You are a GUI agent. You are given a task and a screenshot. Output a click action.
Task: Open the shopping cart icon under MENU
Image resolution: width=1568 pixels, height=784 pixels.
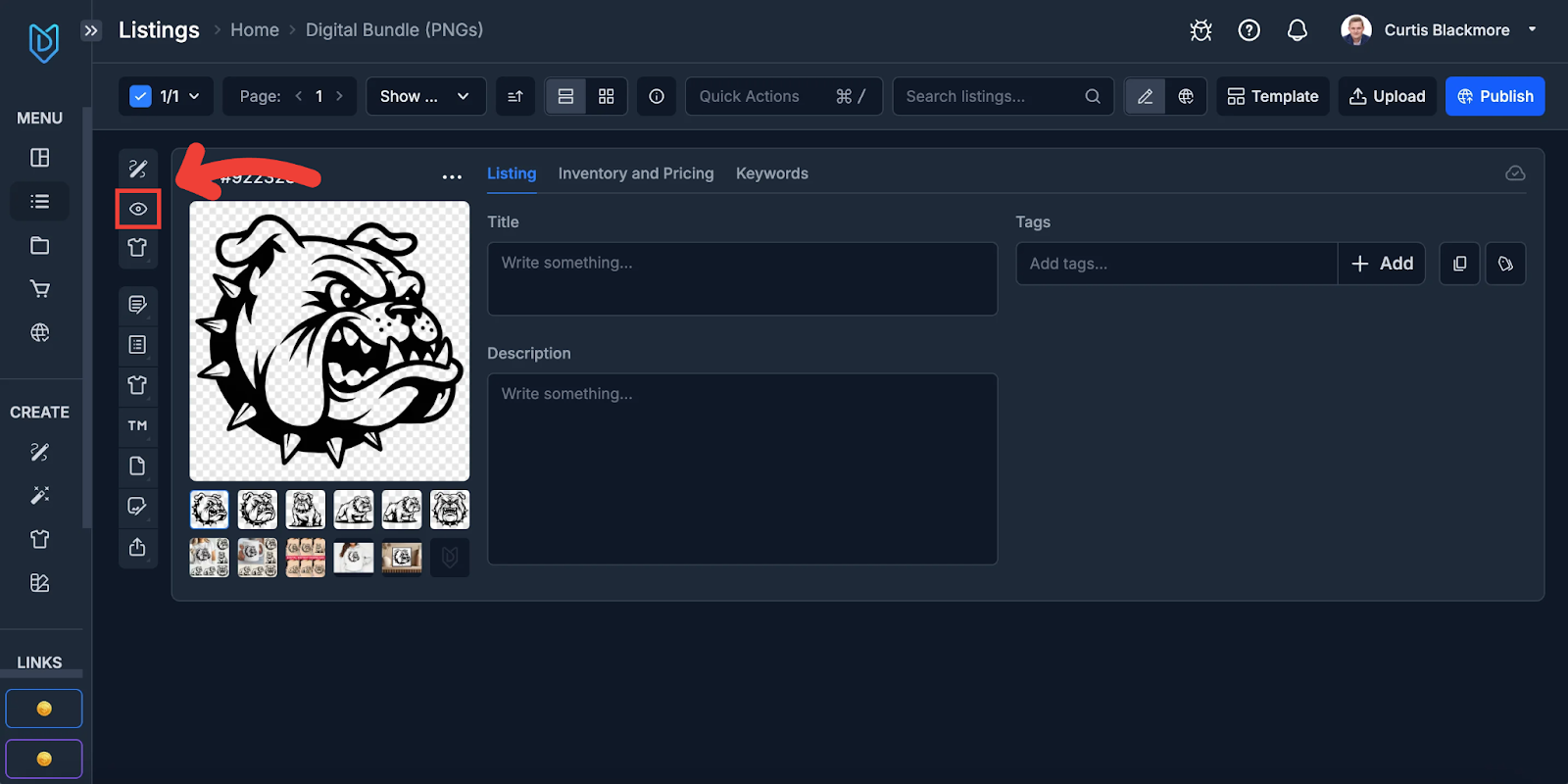(x=40, y=289)
